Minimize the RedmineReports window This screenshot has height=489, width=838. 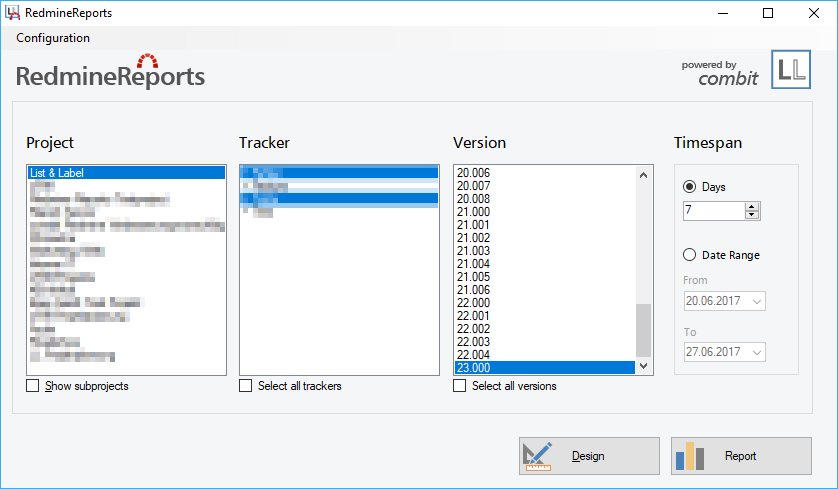pyautogui.click(x=723, y=13)
